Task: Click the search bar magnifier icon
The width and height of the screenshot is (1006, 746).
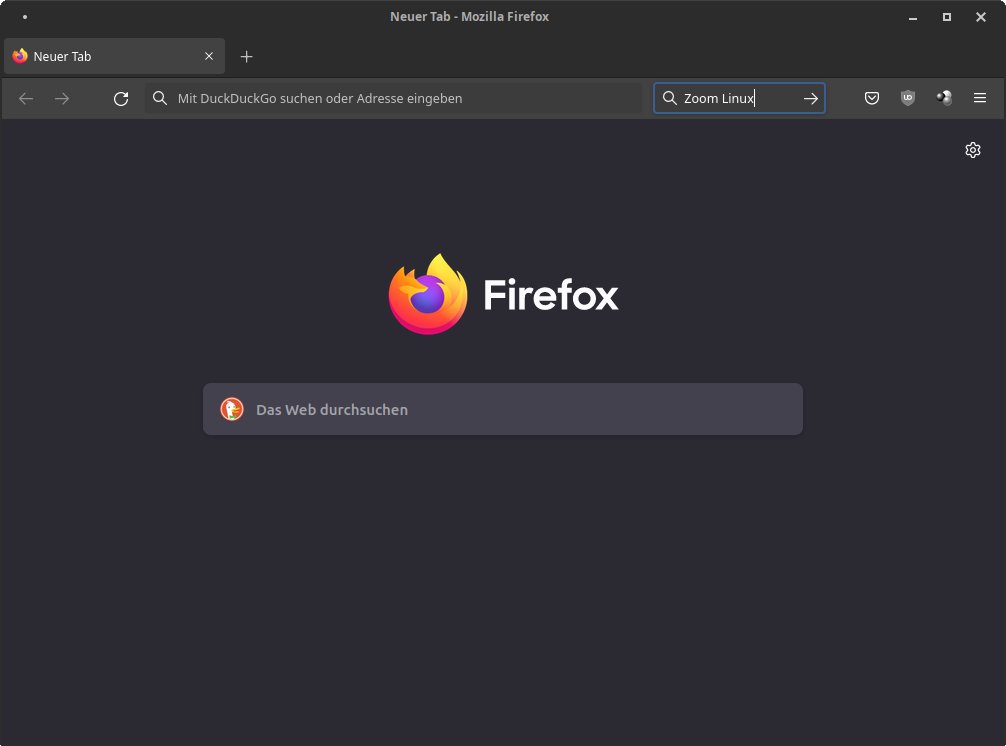Action: coord(669,98)
